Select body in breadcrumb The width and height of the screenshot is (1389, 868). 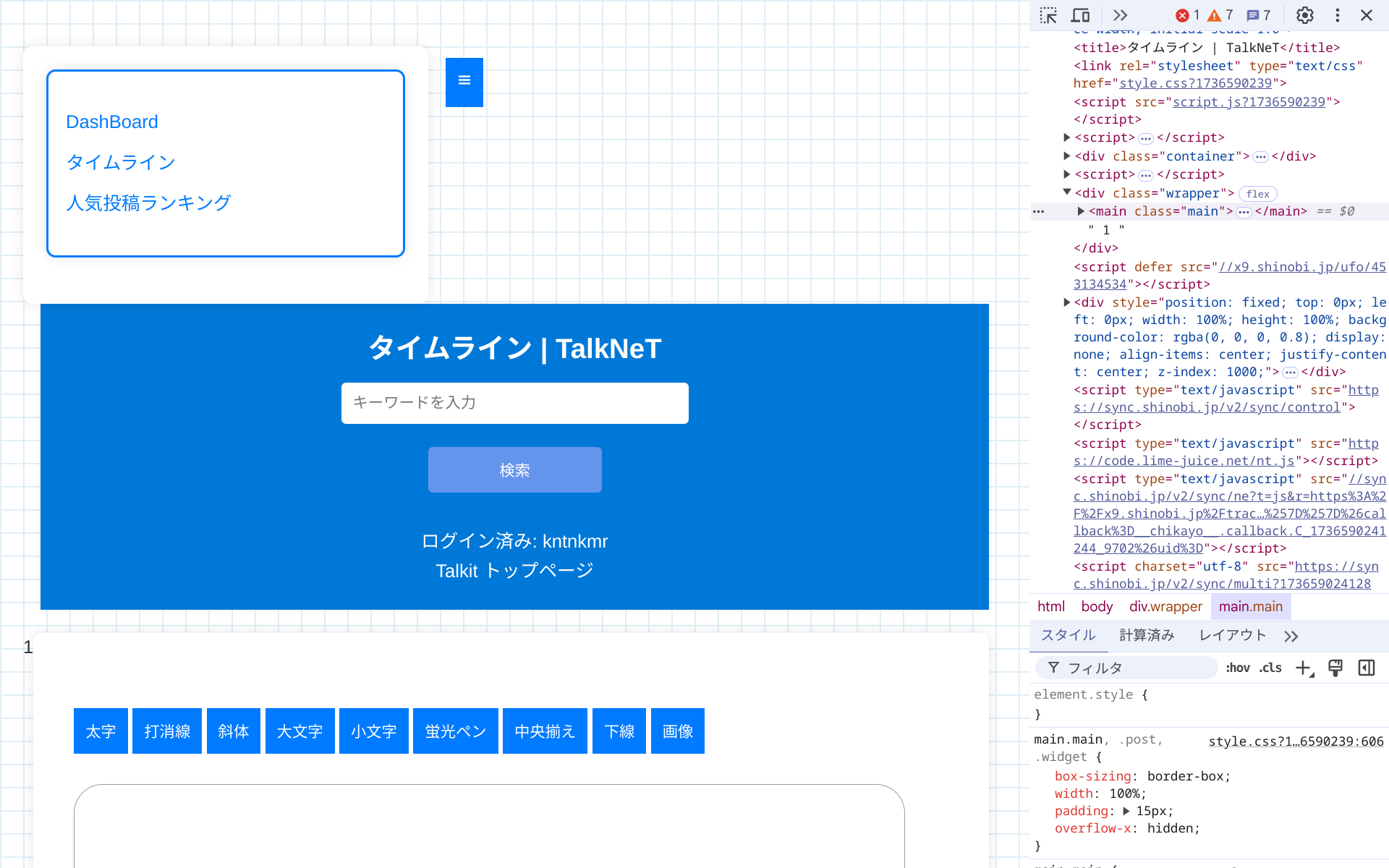pyautogui.click(x=1097, y=607)
